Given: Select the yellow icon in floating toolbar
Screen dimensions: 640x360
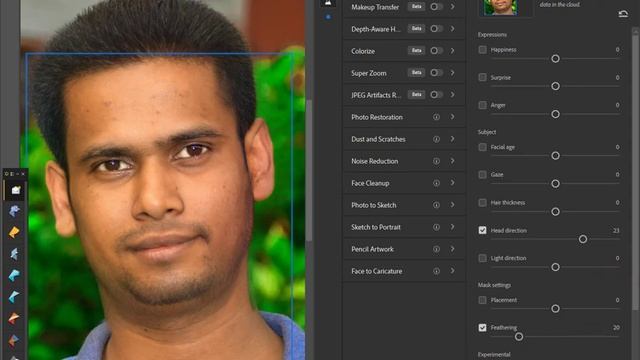Looking at the screenshot, I should pos(14,232).
